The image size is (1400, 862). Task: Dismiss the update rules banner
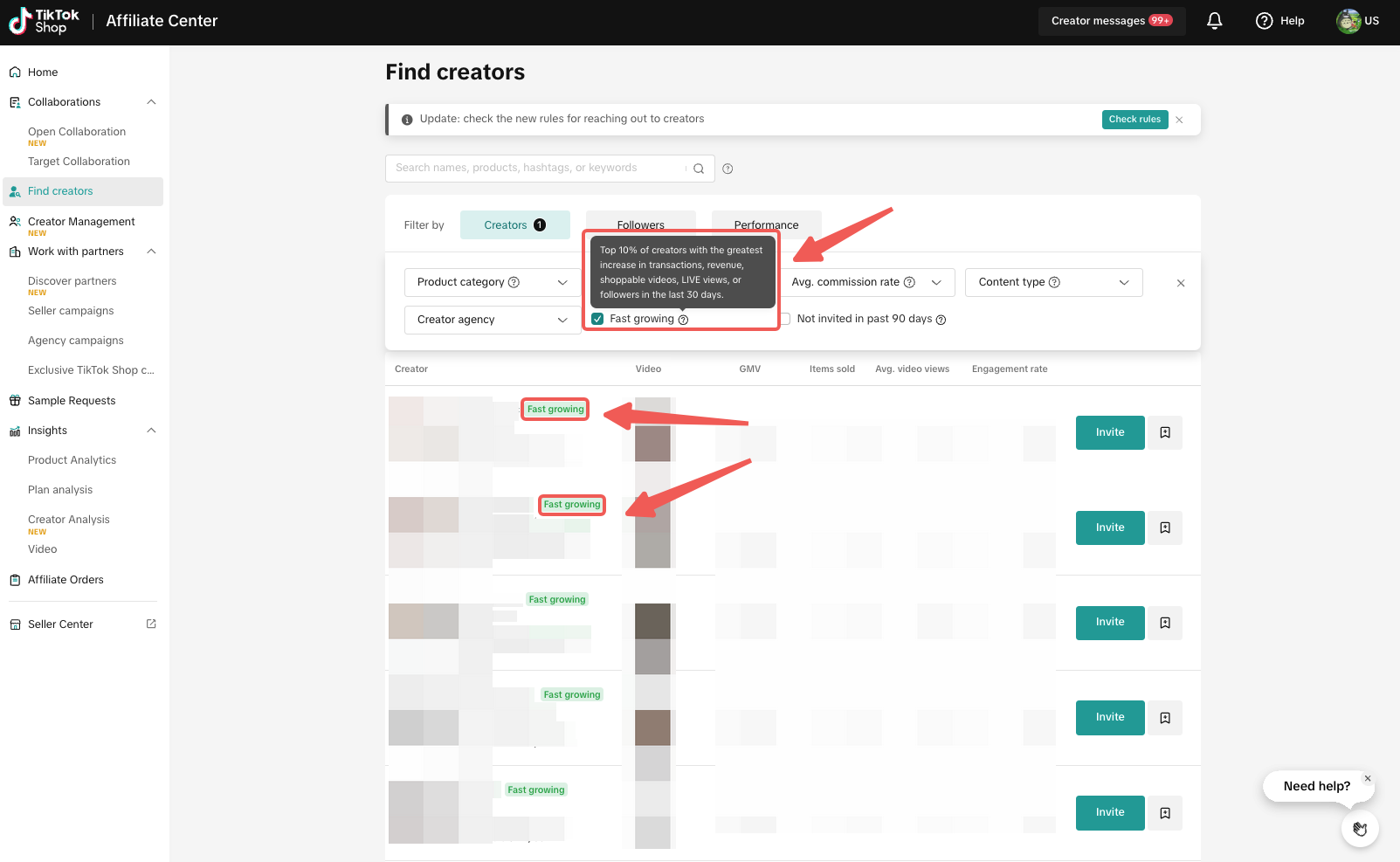tap(1179, 120)
